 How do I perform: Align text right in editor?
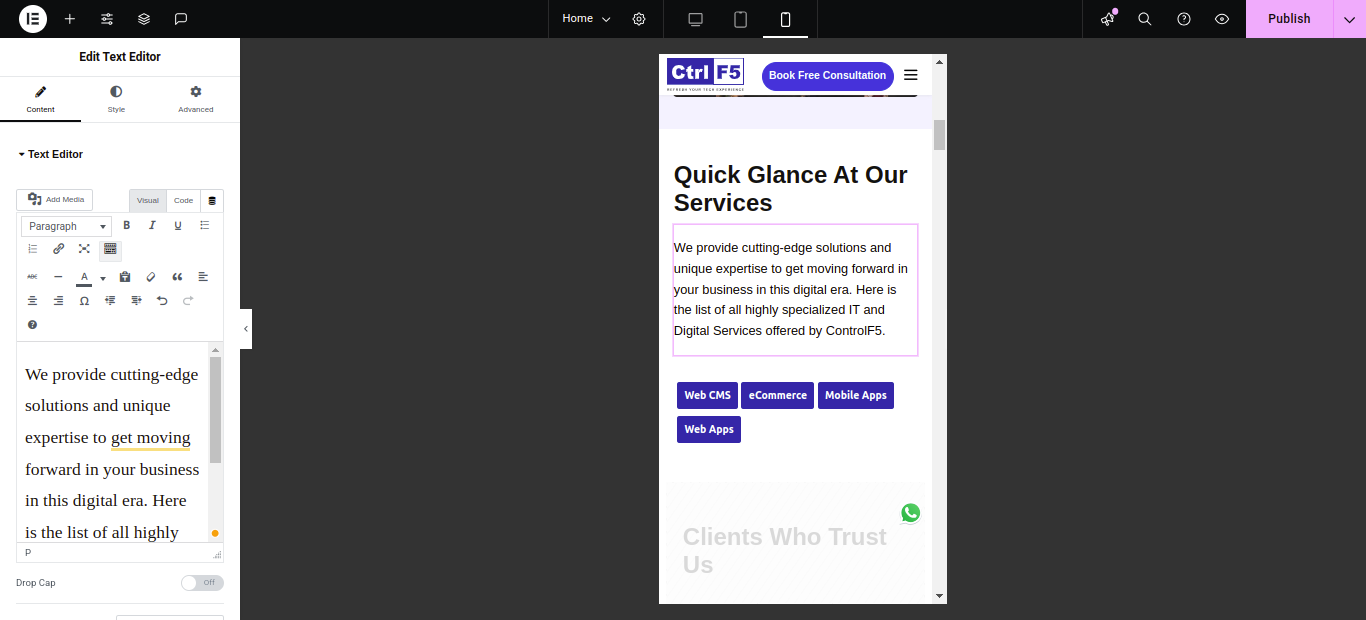click(58, 300)
